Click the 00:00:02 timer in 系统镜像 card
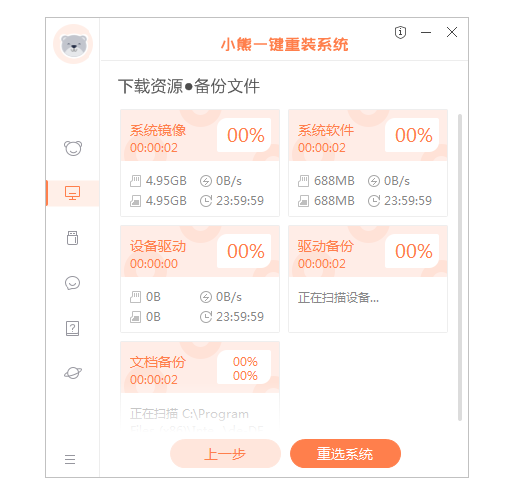523x488 pixels. [154, 148]
